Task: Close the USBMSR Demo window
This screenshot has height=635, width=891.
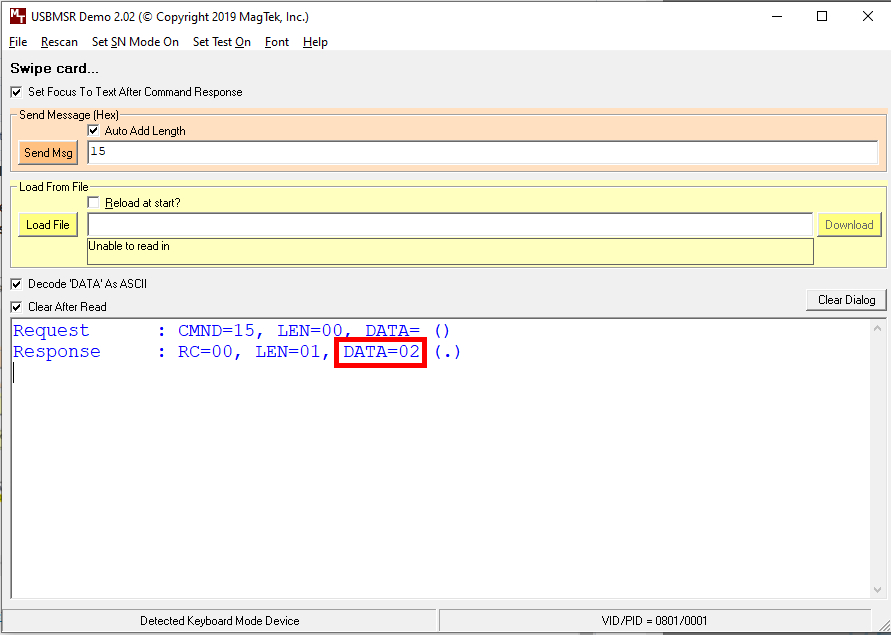Action: coord(868,16)
